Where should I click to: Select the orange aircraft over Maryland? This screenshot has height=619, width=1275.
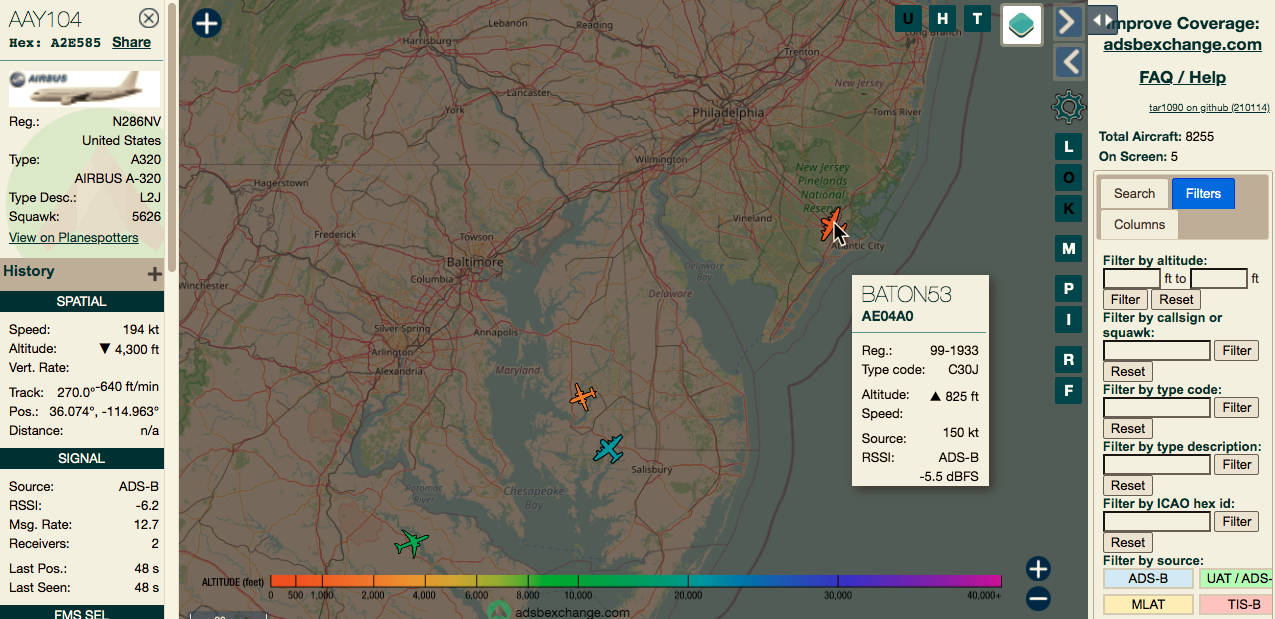tap(583, 398)
